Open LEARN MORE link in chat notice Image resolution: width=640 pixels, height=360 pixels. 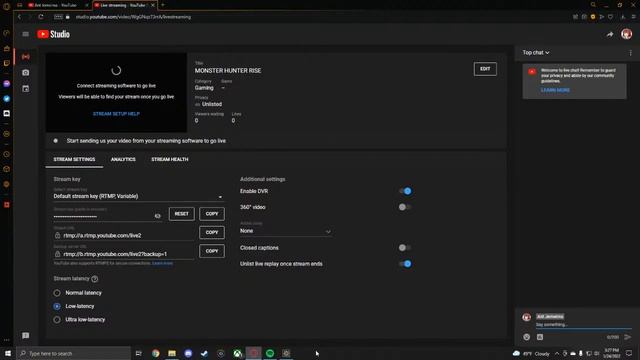pos(555,90)
